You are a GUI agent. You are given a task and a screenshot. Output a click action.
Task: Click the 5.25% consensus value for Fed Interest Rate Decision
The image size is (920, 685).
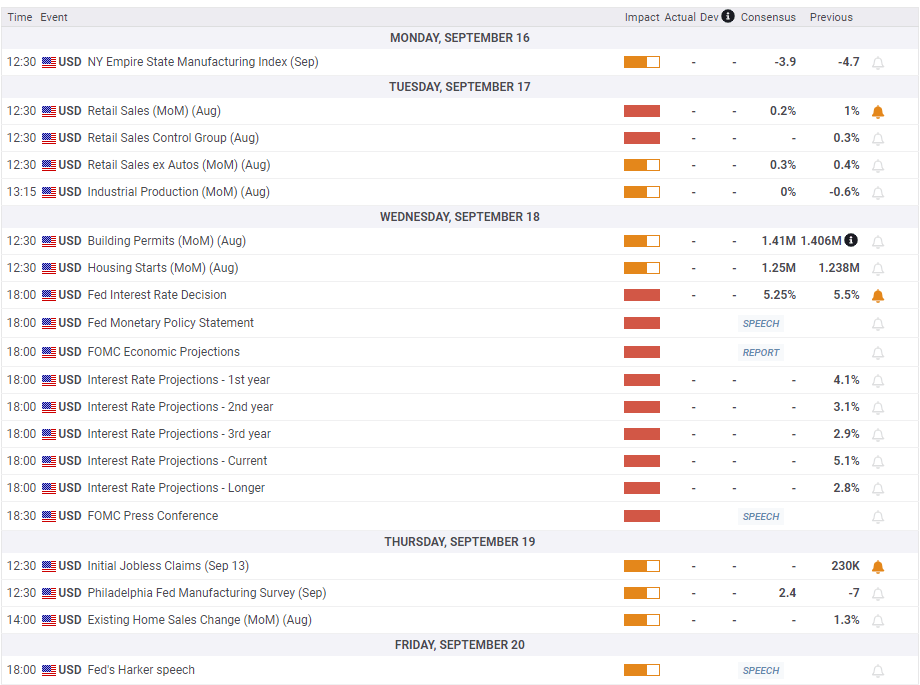pos(779,295)
